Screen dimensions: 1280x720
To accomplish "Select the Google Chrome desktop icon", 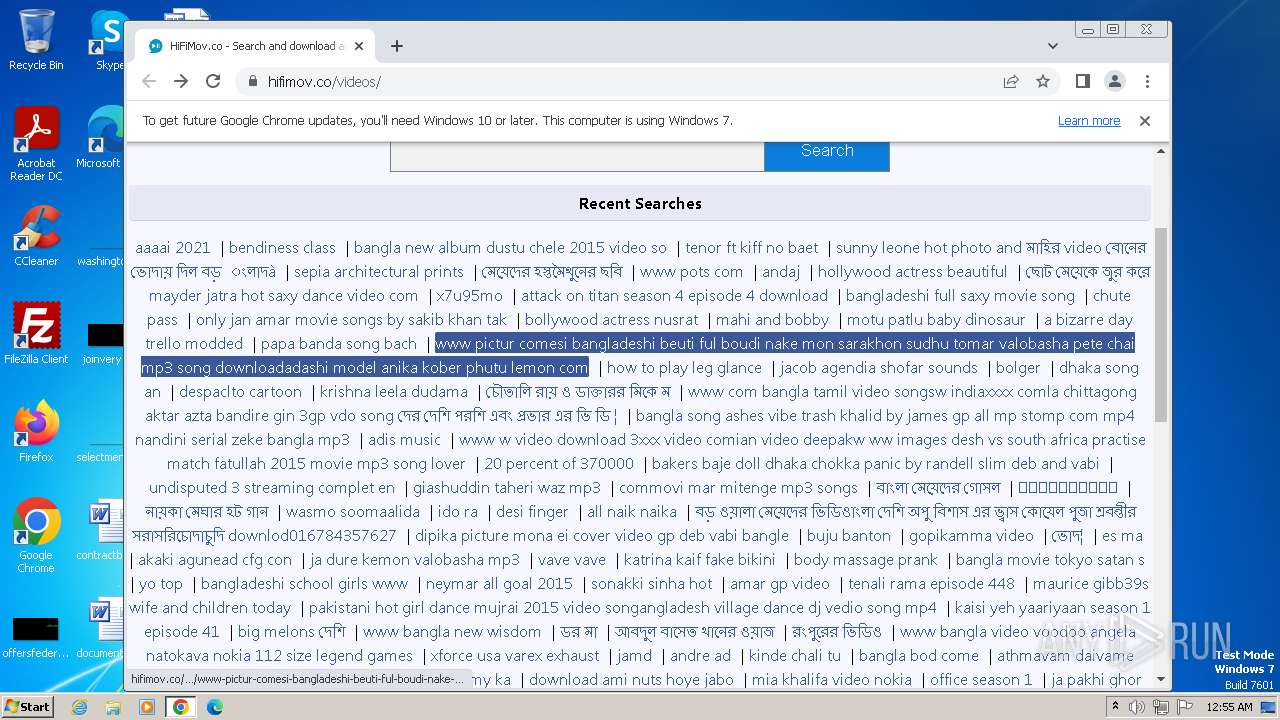I will [36, 536].
